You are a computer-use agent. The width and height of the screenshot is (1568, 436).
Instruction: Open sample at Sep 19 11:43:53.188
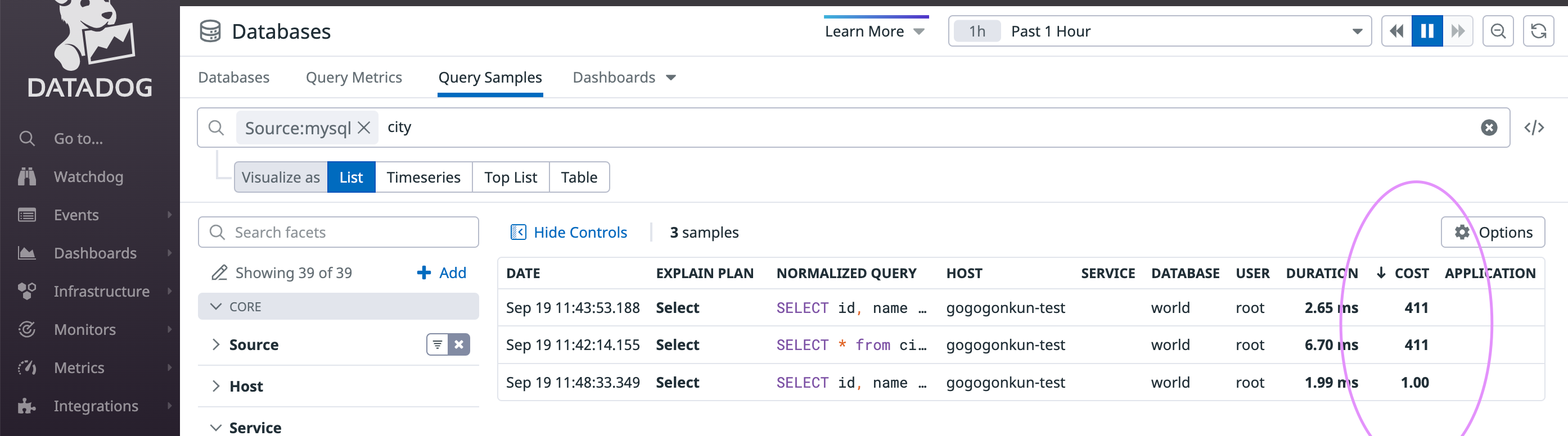(1021, 308)
